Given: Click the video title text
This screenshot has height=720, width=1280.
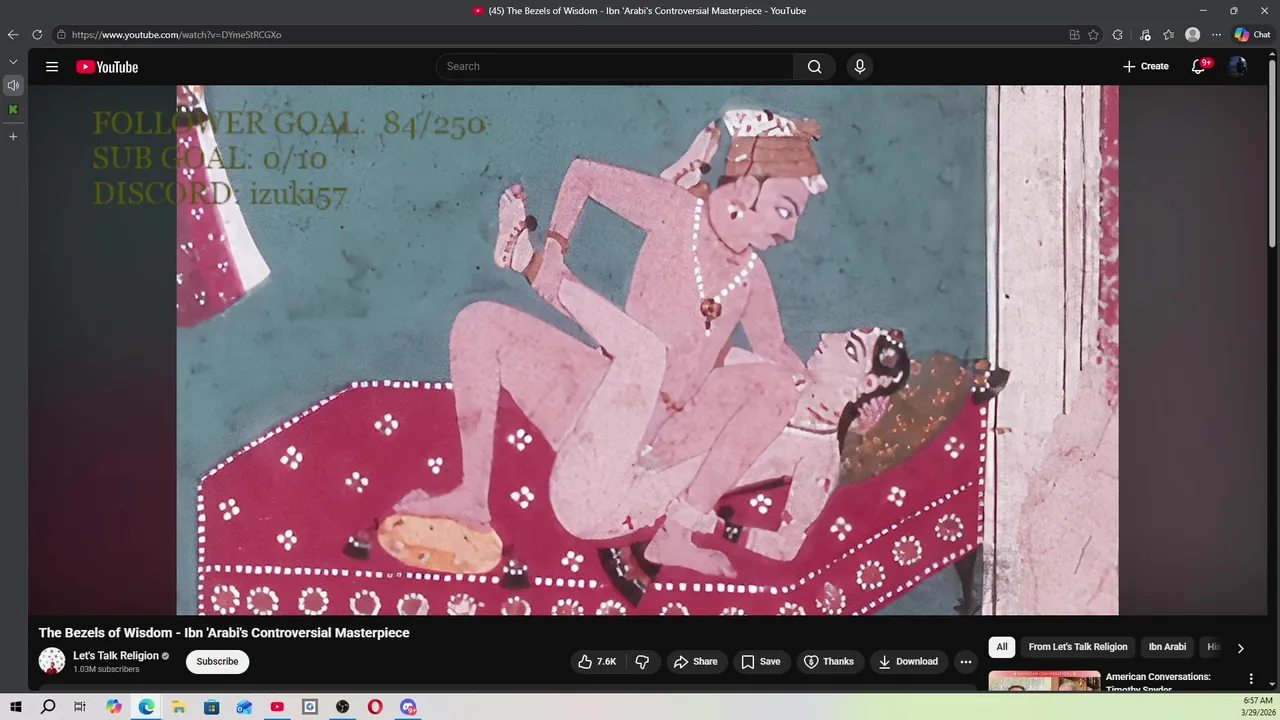Looking at the screenshot, I should click(224, 633).
